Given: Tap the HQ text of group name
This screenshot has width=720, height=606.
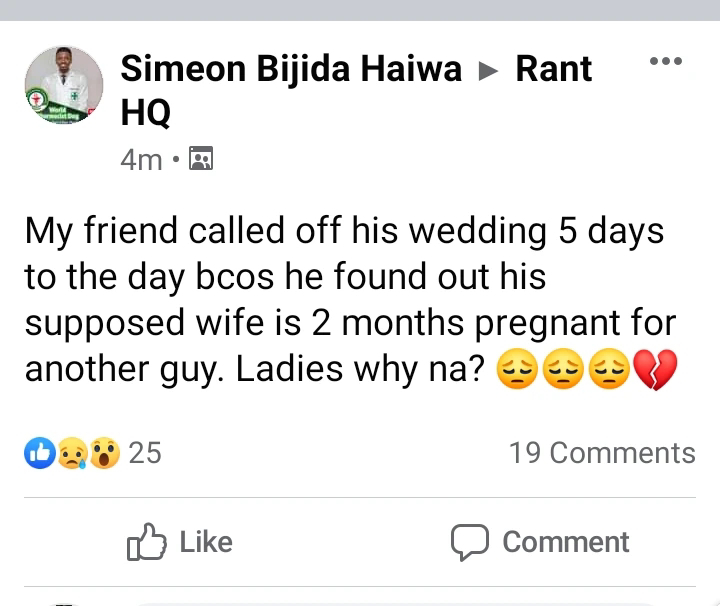Looking at the screenshot, I should click(x=146, y=113).
